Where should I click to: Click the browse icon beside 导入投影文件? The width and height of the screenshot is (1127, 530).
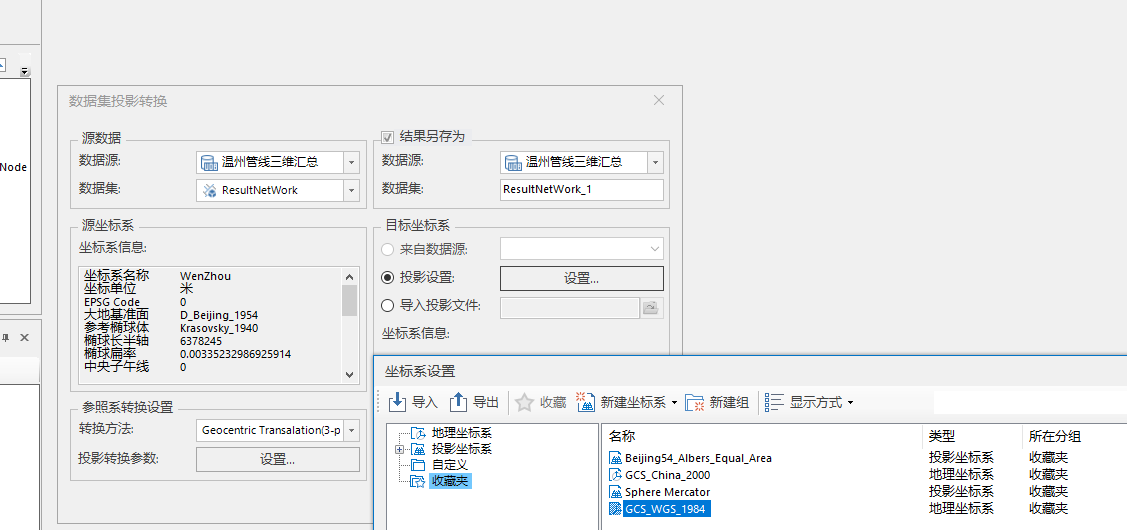tap(650, 307)
